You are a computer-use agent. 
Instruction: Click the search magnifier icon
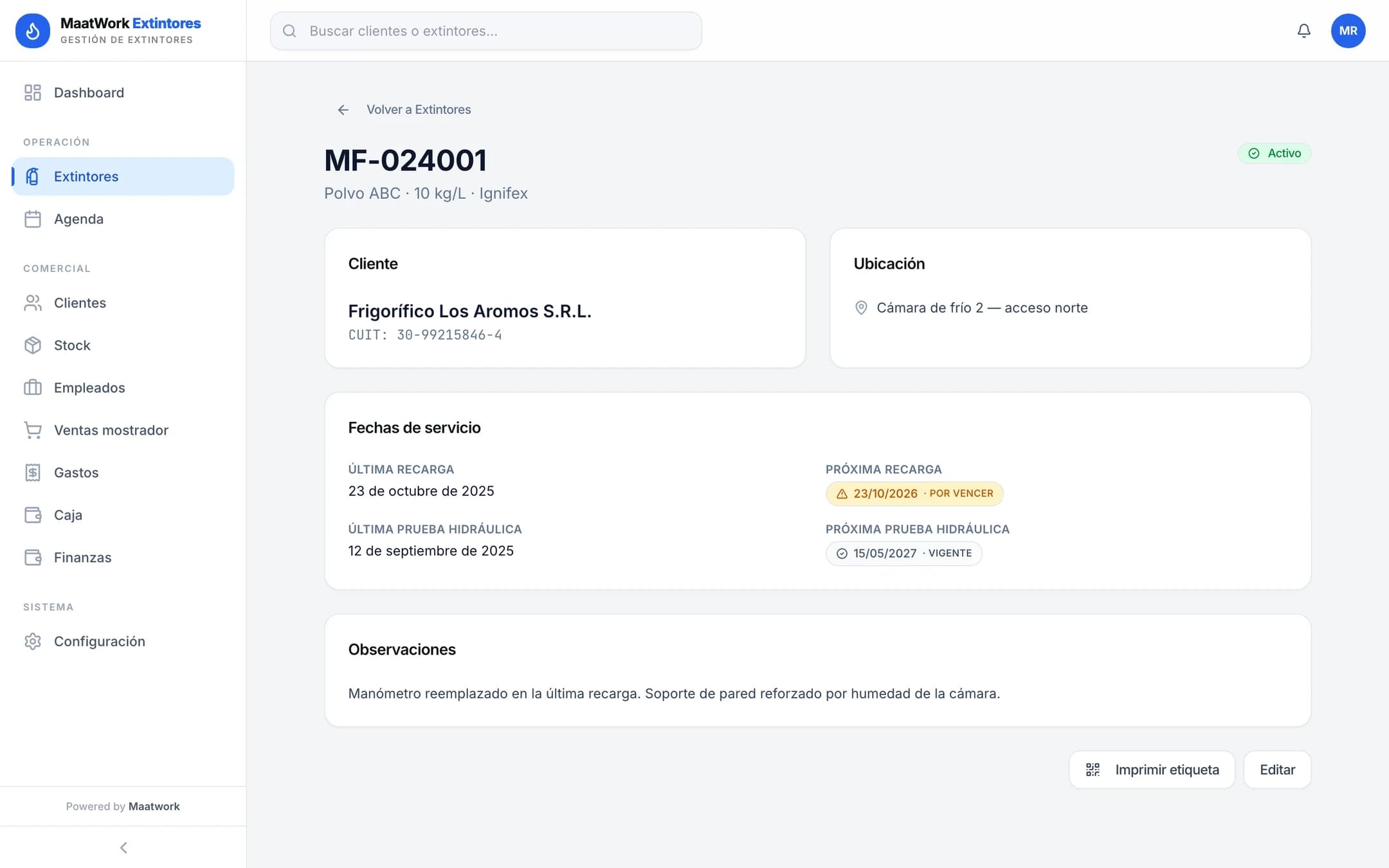[289, 31]
